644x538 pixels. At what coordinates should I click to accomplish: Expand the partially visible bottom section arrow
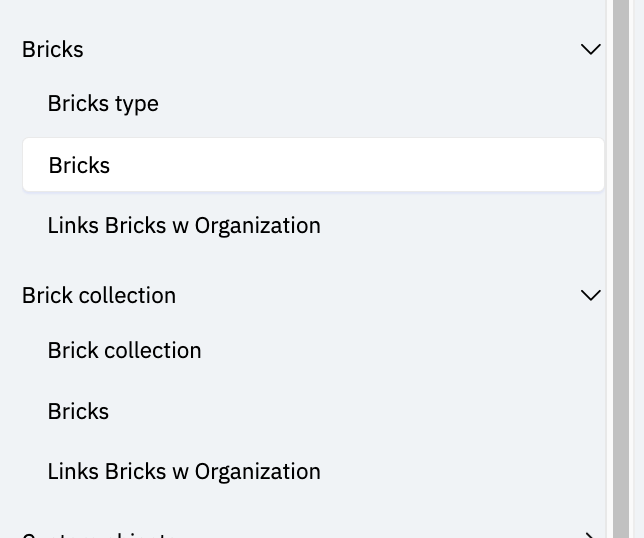[x=591, y=535]
